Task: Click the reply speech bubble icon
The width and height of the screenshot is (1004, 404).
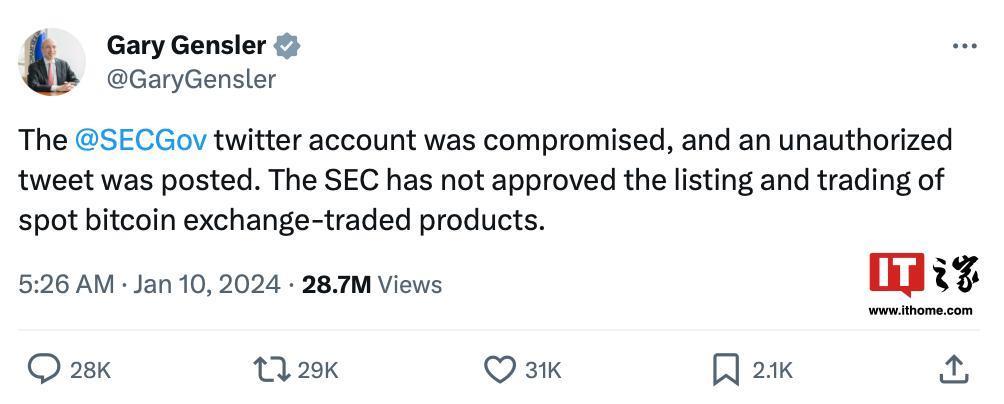Action: (x=43, y=370)
